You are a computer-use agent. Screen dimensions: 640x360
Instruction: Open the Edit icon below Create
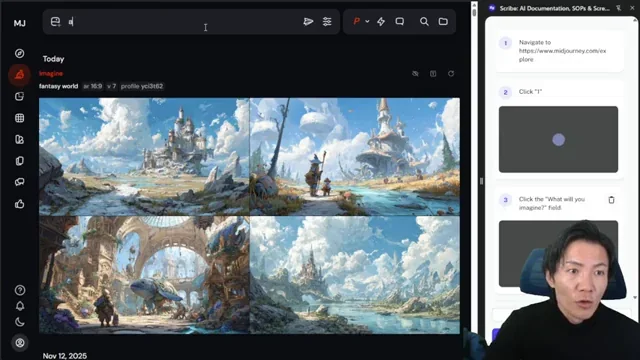[x=19, y=96]
